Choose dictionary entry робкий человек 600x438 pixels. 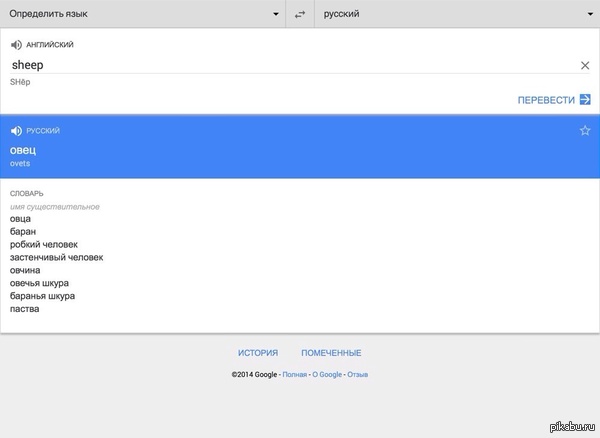[x=44, y=245]
